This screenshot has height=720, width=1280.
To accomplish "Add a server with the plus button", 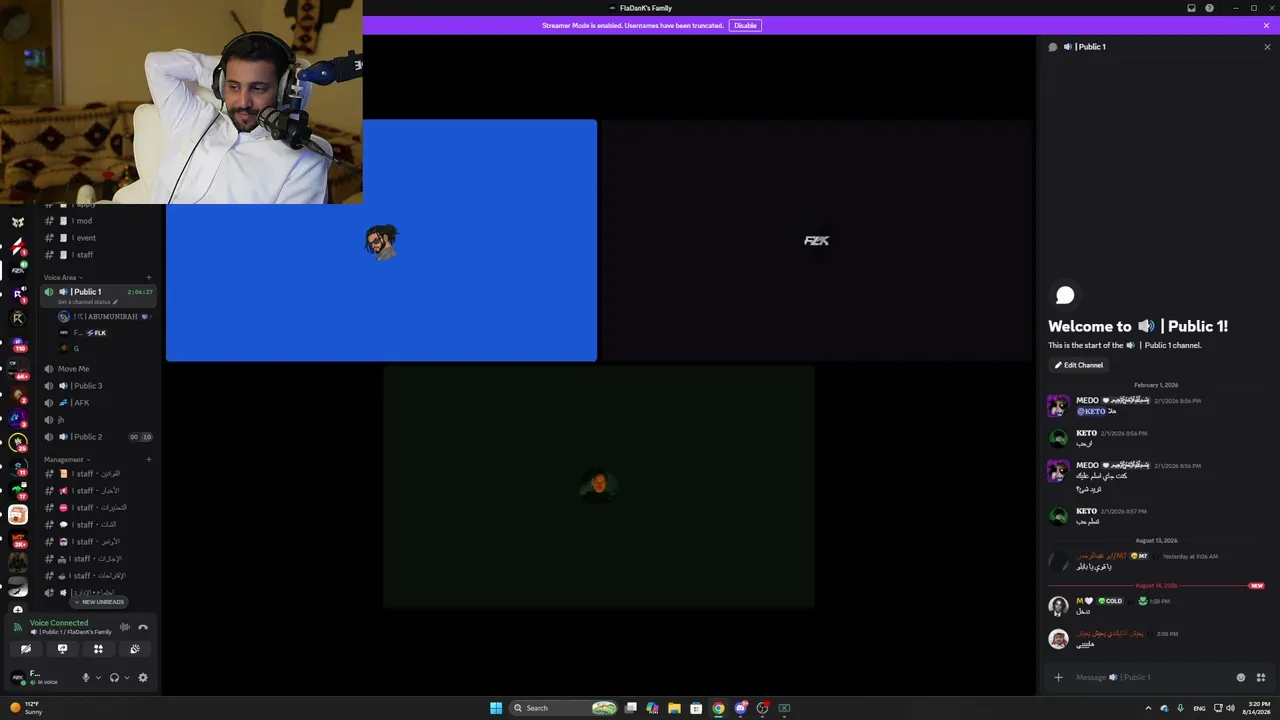I will pos(18,610).
